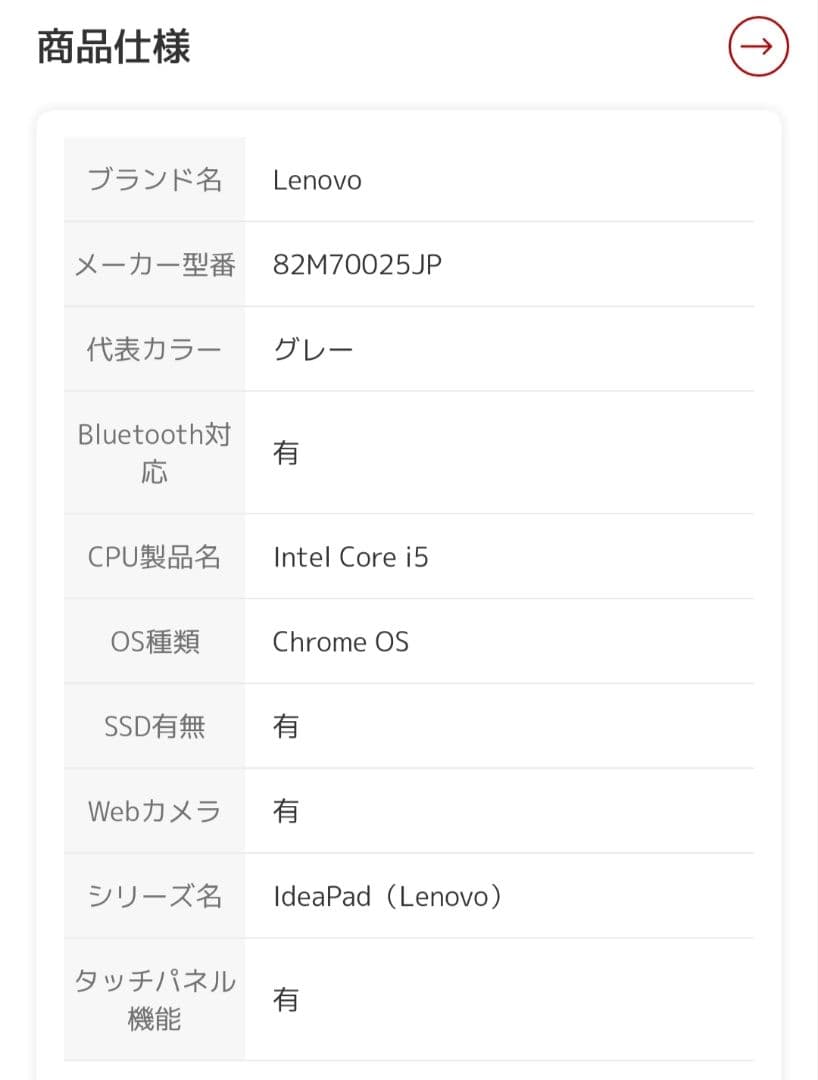Click the 商品仕様 section heading
This screenshot has width=818, height=1080.
pos(111,46)
